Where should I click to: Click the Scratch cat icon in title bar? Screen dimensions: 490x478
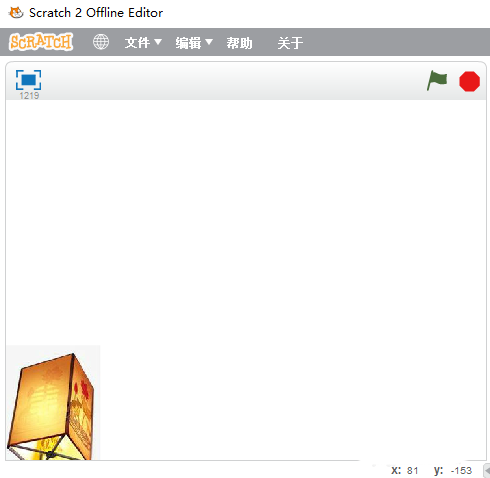[x=16, y=13]
